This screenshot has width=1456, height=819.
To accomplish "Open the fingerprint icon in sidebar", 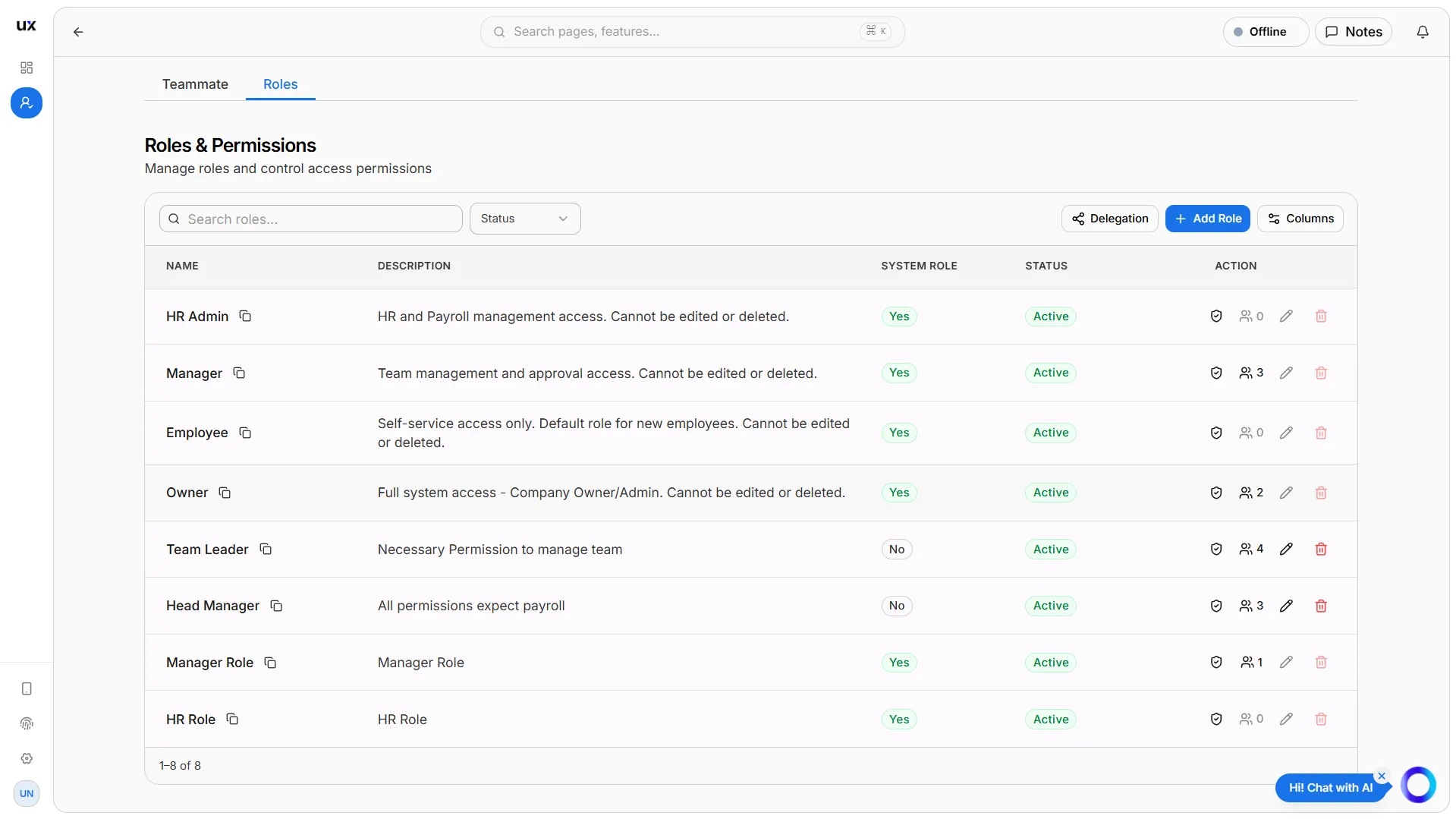I will [x=27, y=723].
